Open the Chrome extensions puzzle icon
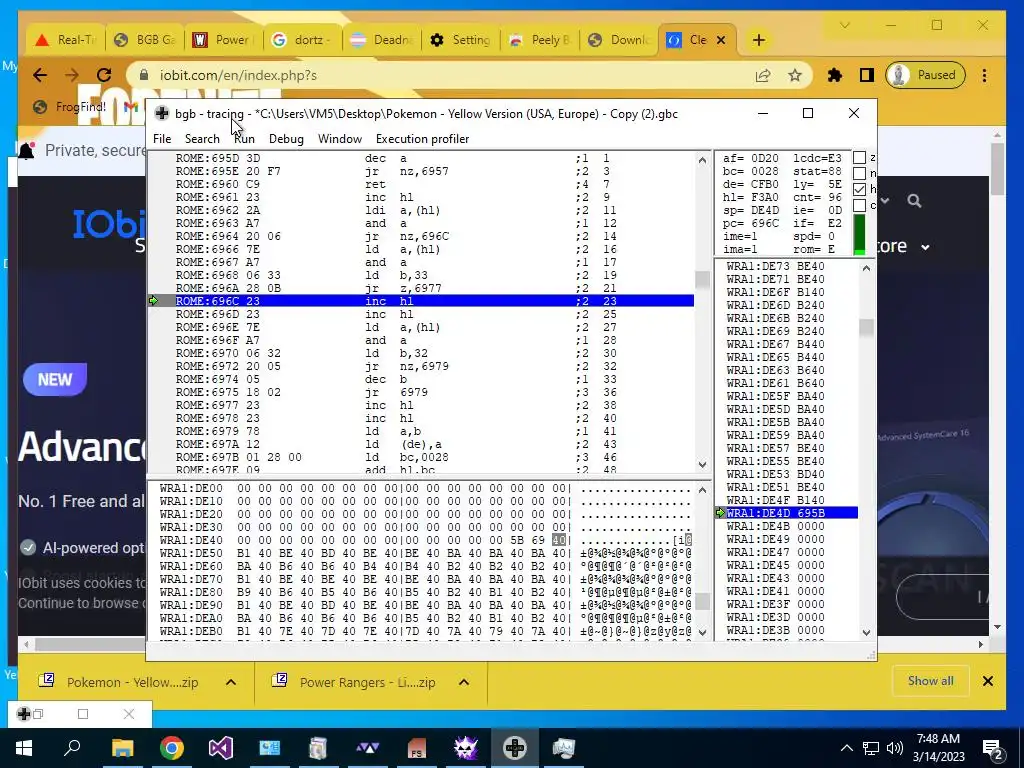The image size is (1024, 768). pyautogui.click(x=835, y=75)
